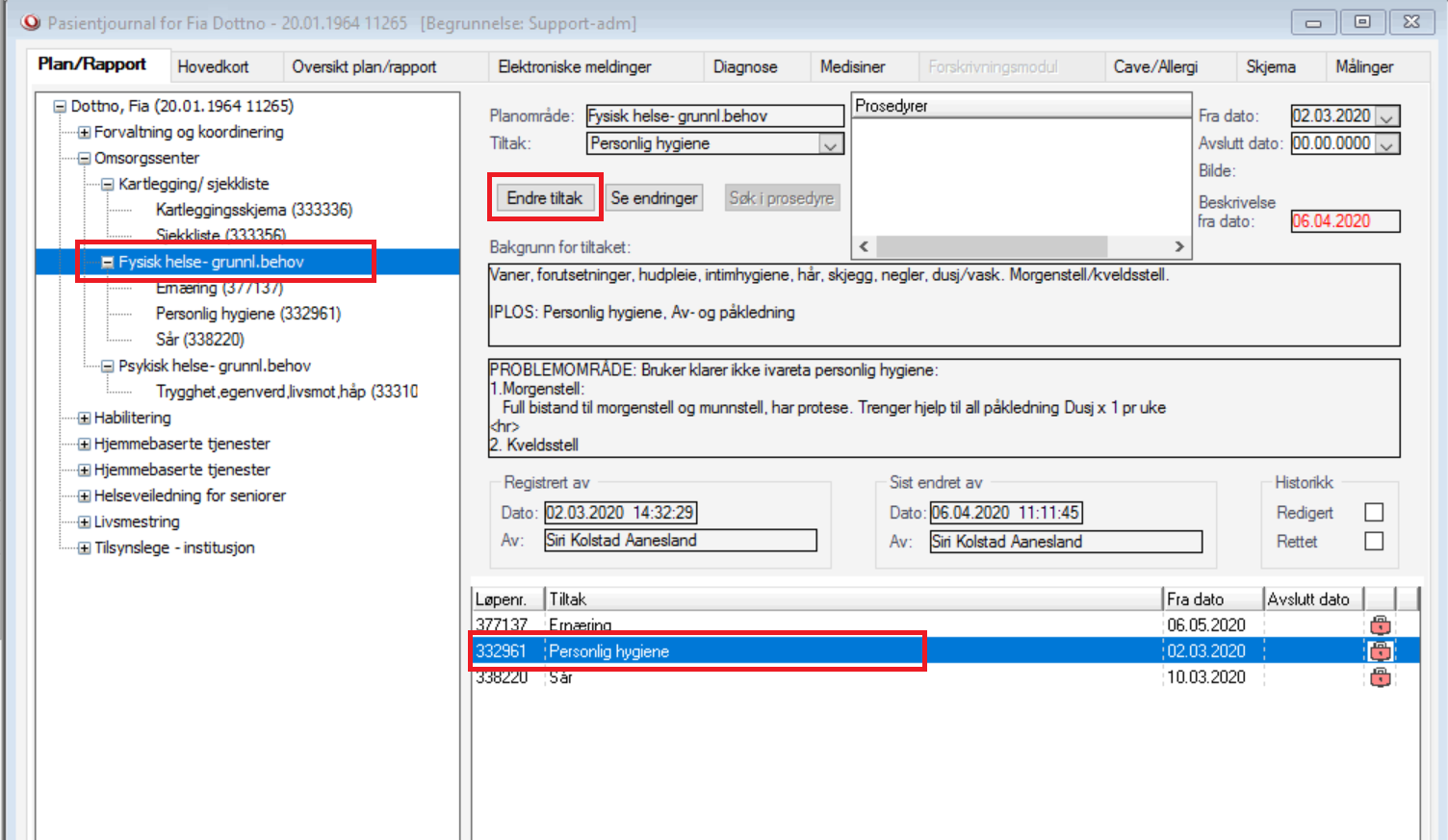Collapse Psykisk helse- grunnl.behov node
The height and width of the screenshot is (840, 1448).
click(x=108, y=366)
